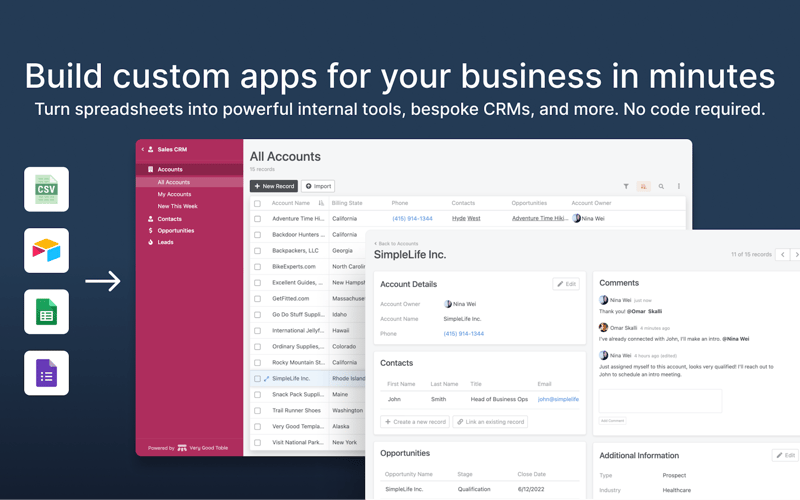Click Edit in Additional Information card
This screenshot has height=500, width=800.
point(785,456)
